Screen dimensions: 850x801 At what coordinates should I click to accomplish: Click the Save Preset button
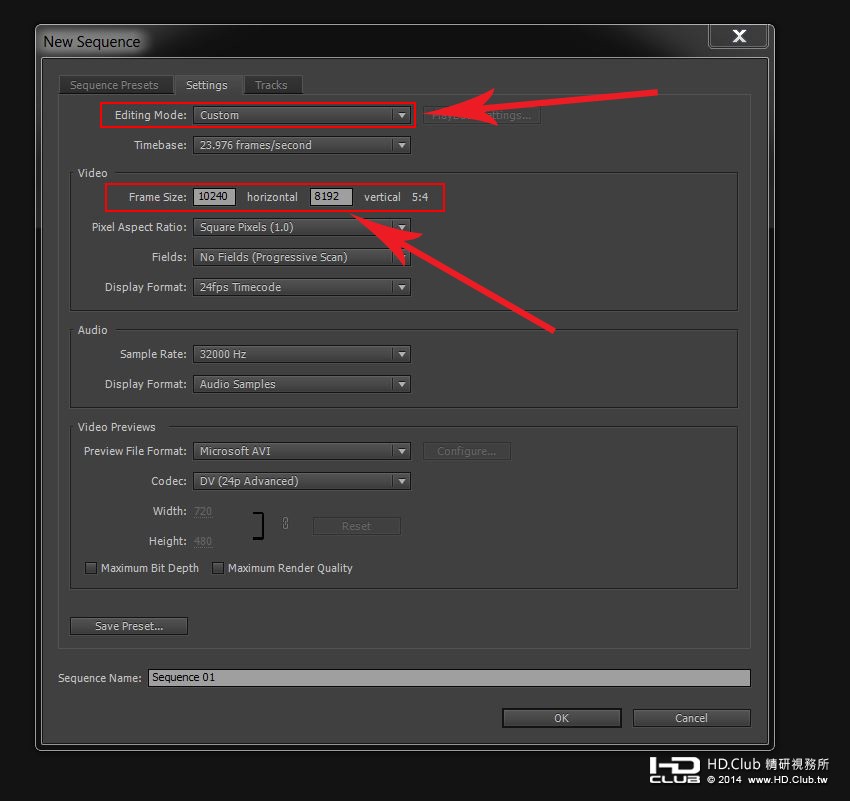129,626
